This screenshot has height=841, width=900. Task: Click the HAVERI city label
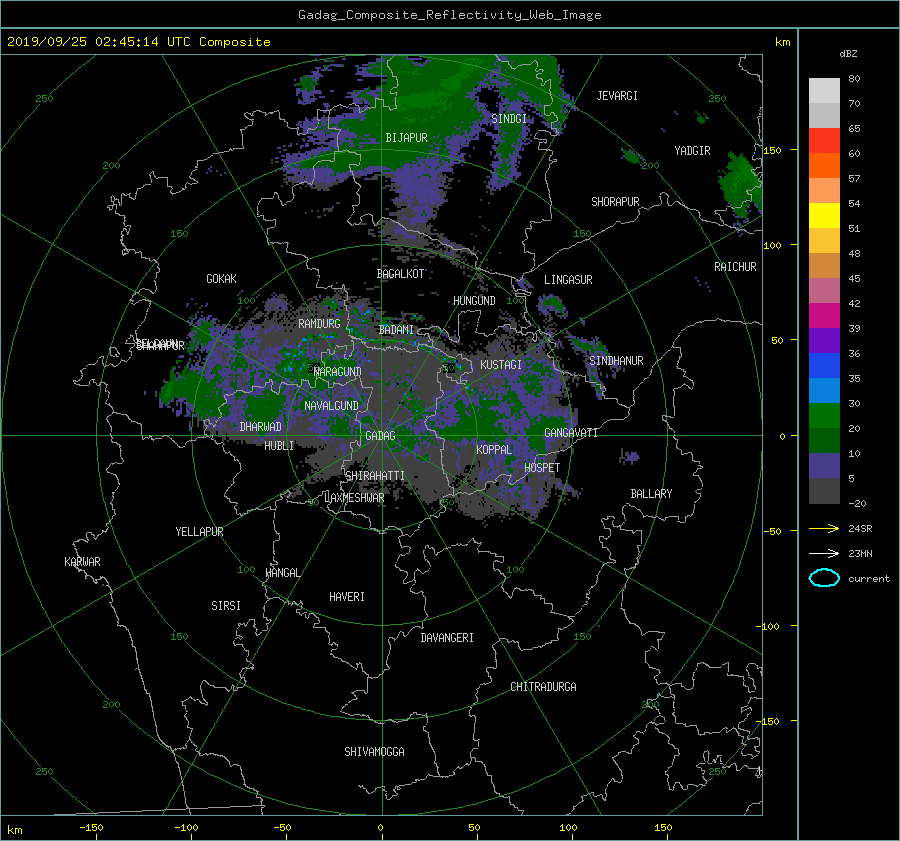[347, 597]
